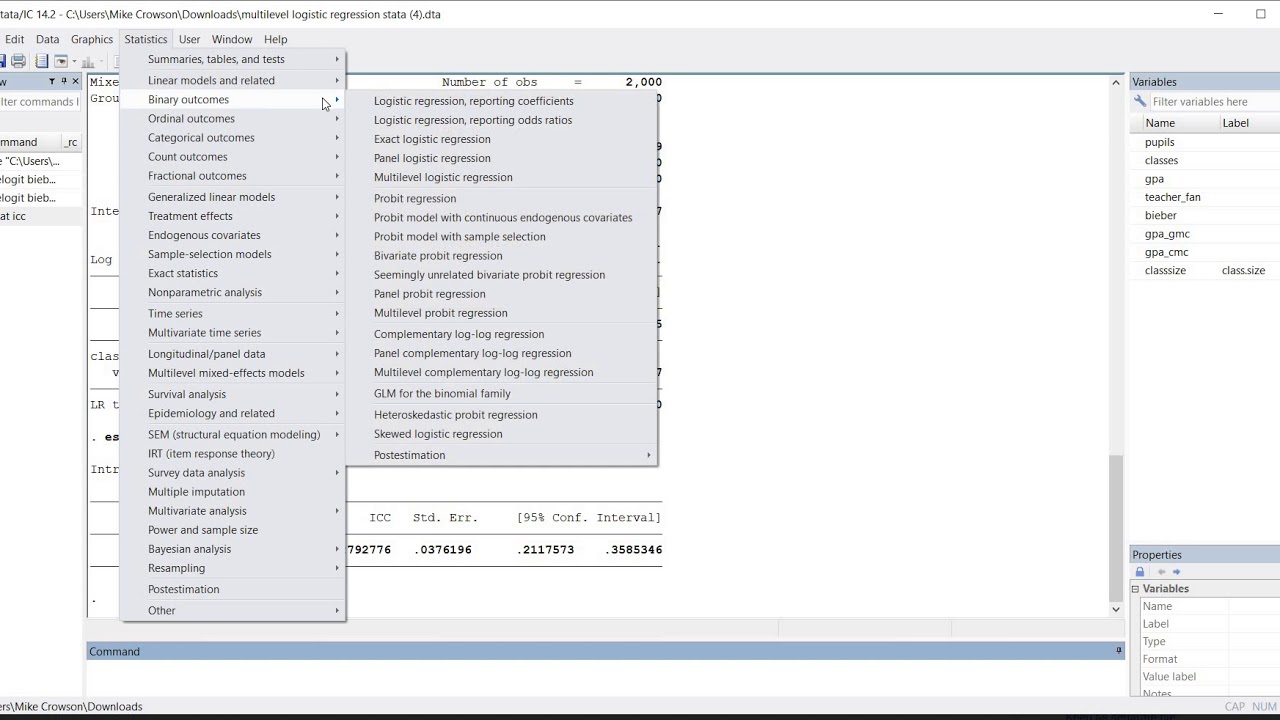Open IRT (item response theory)
Screen dimensions: 1280x720
click(232, 454)
